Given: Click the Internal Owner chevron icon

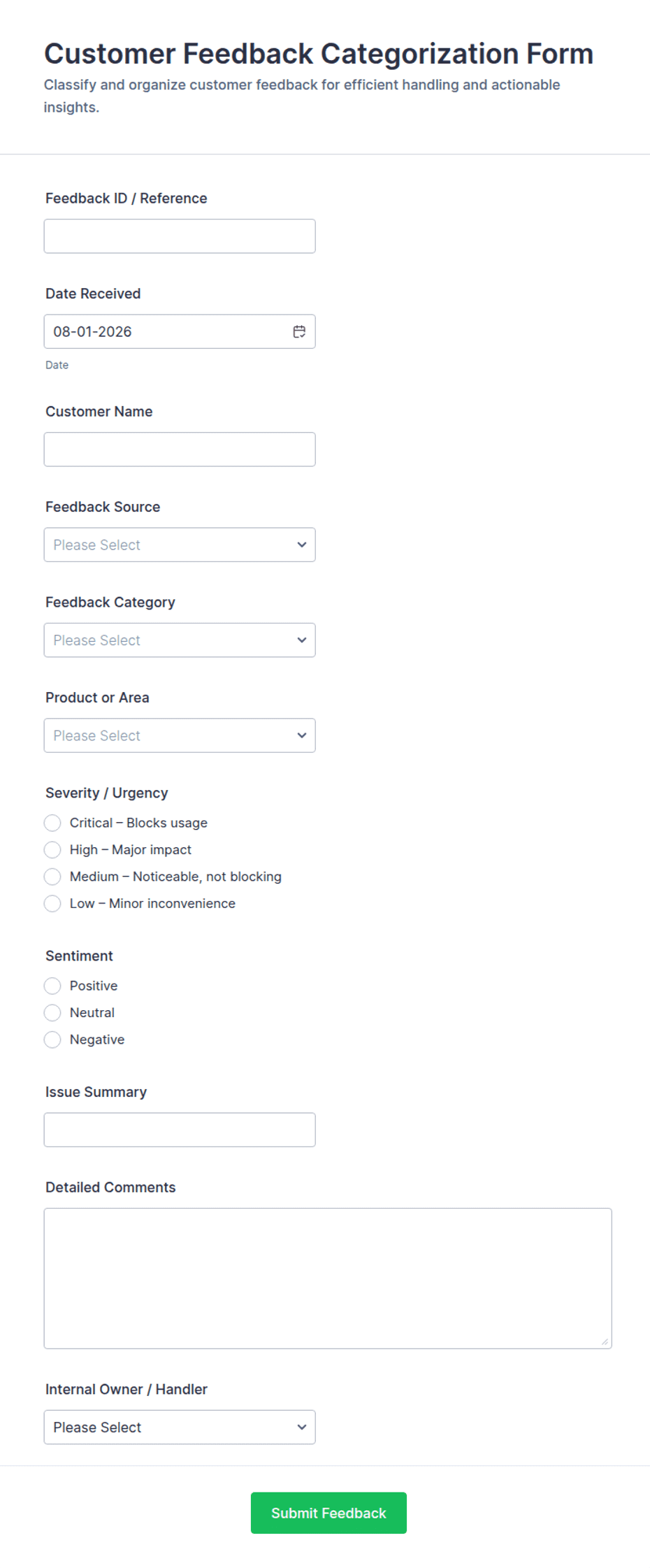Looking at the screenshot, I should (302, 1427).
